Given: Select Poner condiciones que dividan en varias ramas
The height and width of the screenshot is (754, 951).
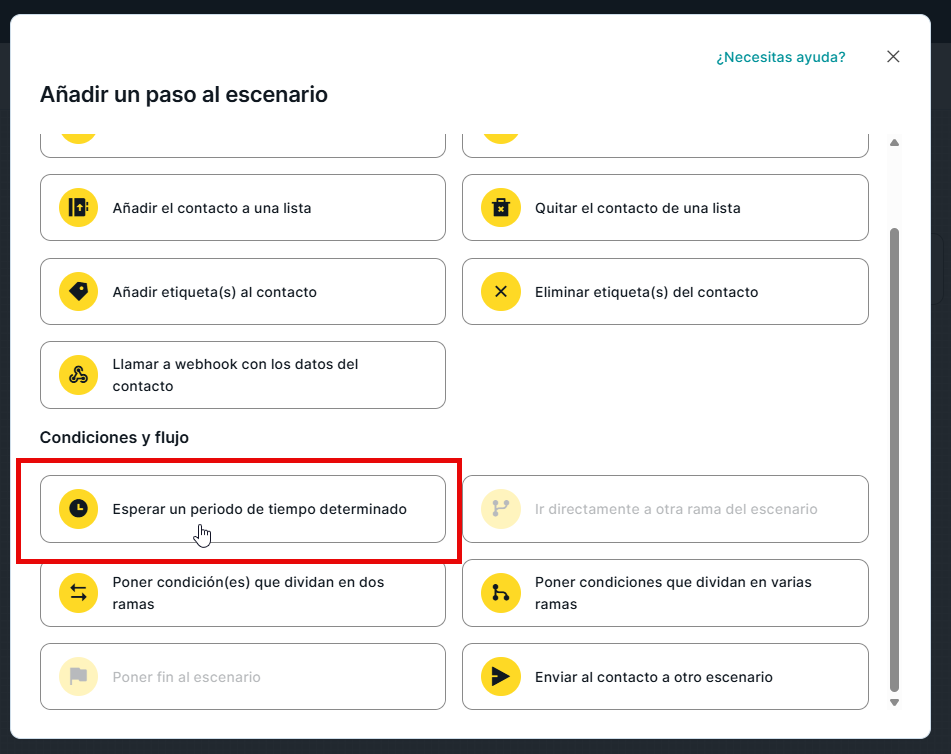Looking at the screenshot, I should tap(672, 593).
